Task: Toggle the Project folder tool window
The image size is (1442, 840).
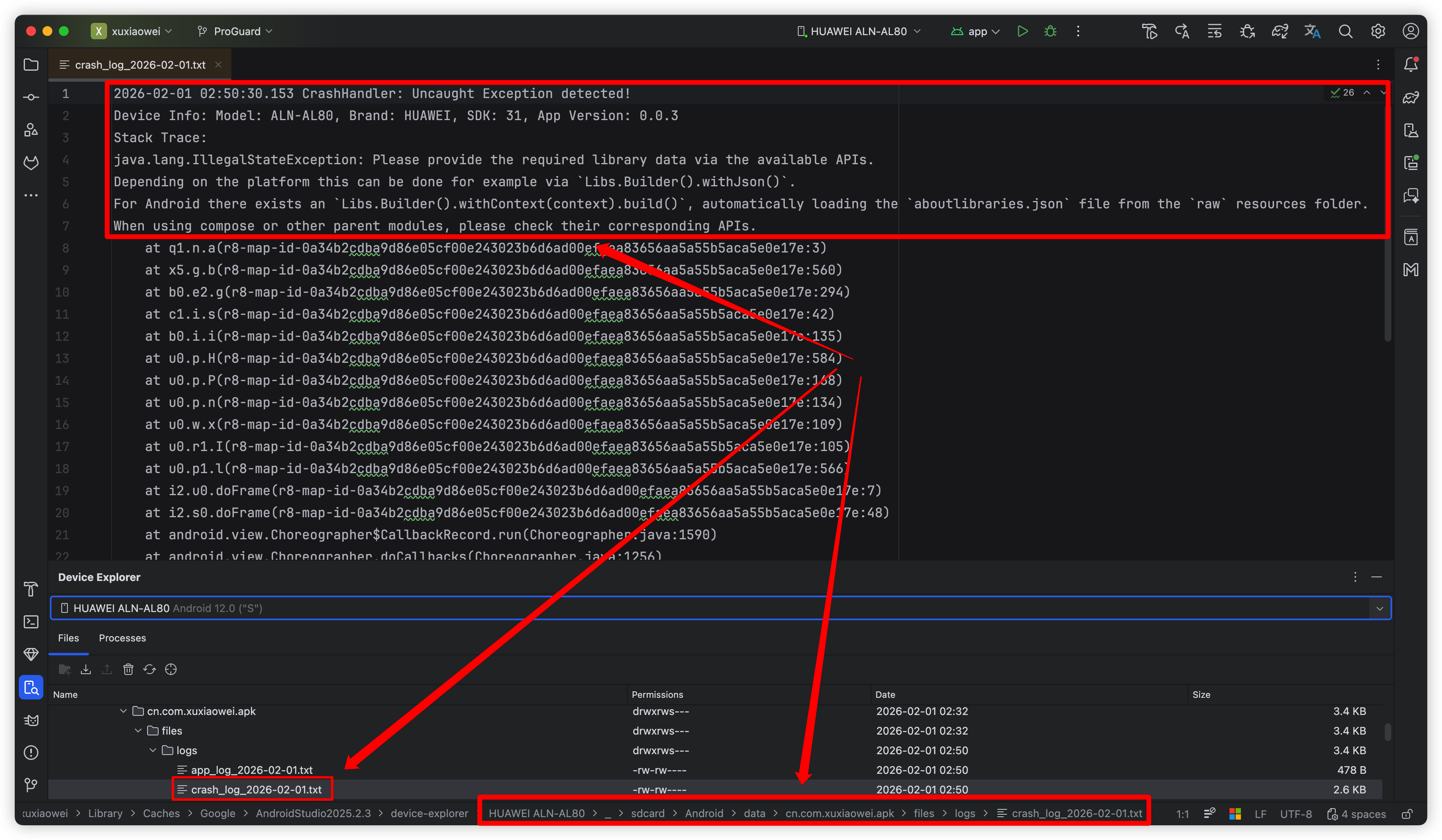Action: click(31, 65)
